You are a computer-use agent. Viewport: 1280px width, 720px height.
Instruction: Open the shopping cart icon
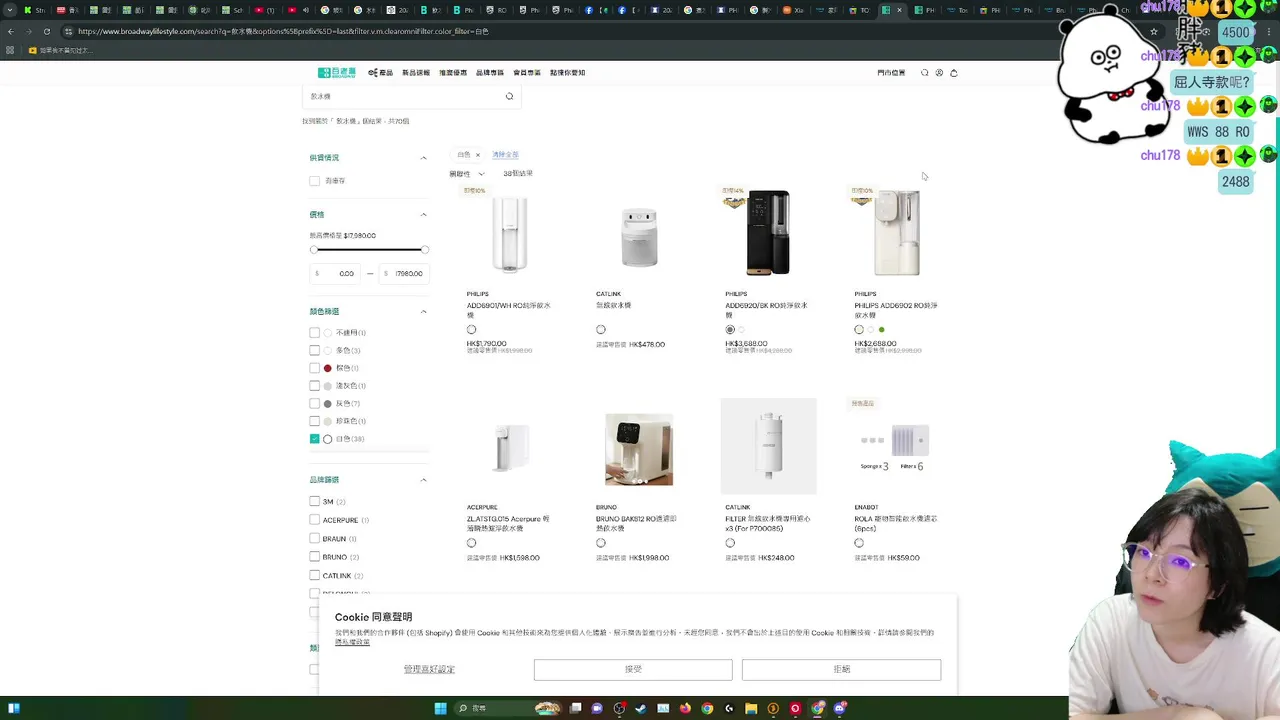point(954,73)
